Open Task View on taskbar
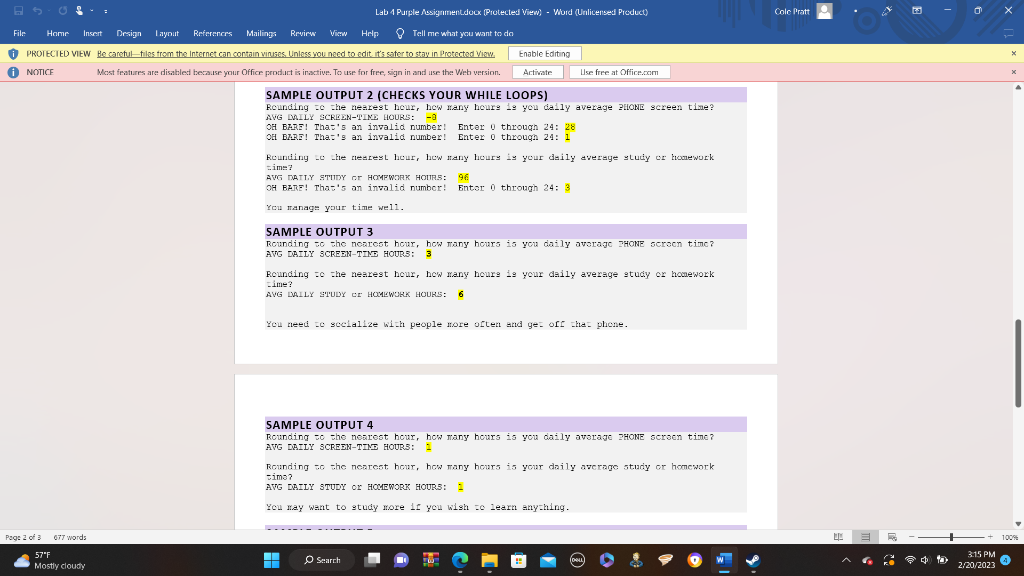 [x=372, y=560]
